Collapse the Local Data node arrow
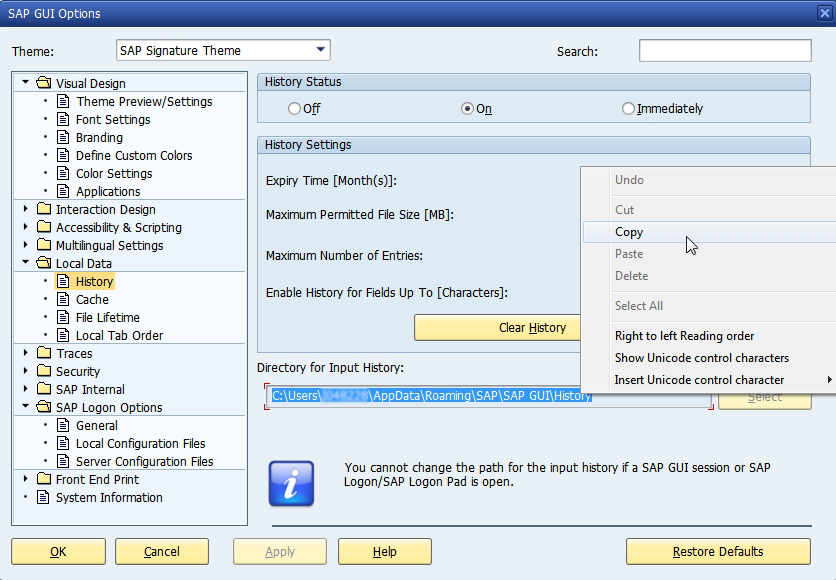Viewport: 836px width, 580px height. pos(25,262)
